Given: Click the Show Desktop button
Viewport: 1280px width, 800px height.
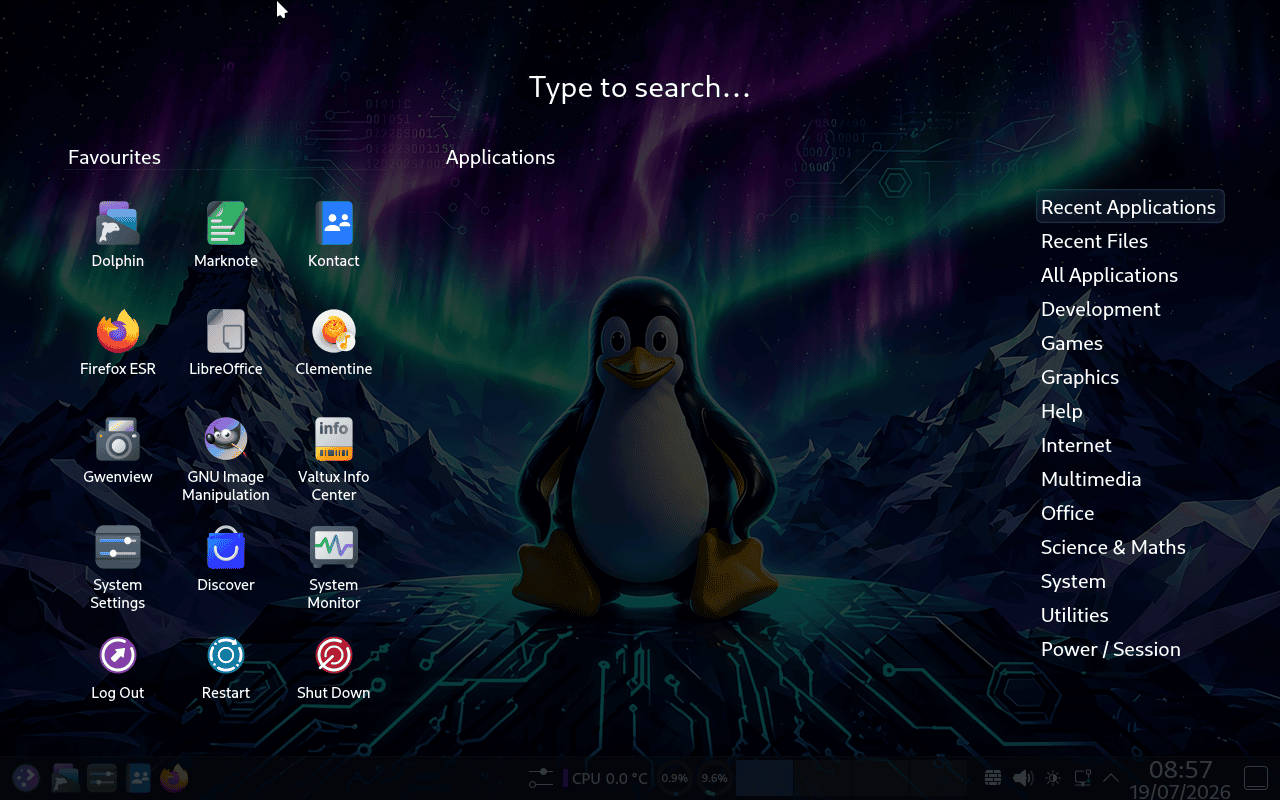Looking at the screenshot, I should point(1255,777).
